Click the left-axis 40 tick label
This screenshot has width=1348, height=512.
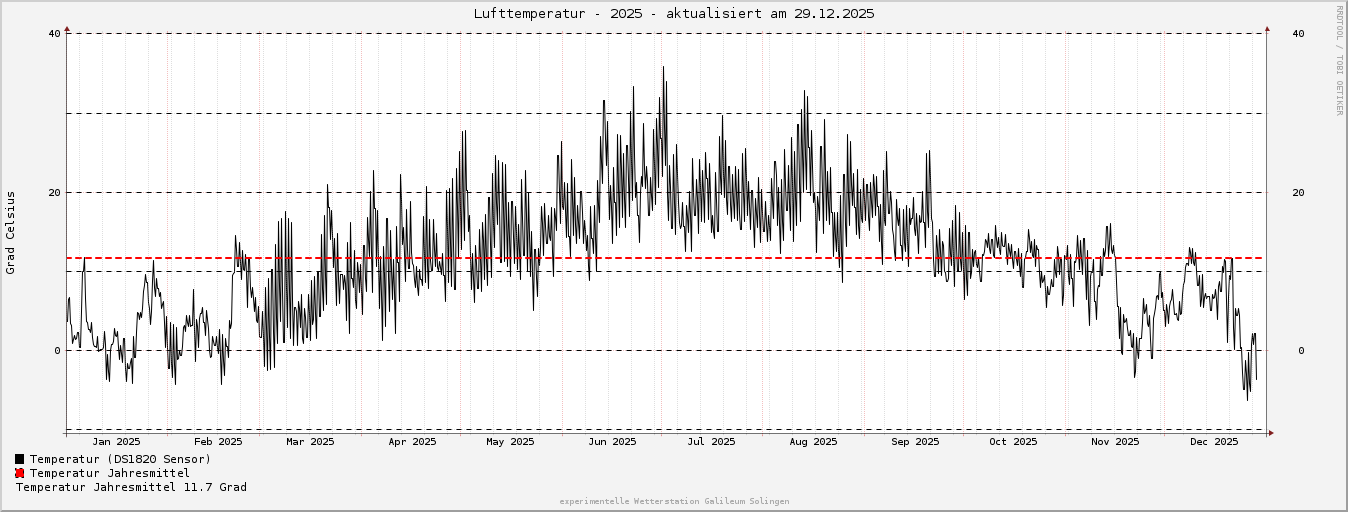[x=54, y=34]
